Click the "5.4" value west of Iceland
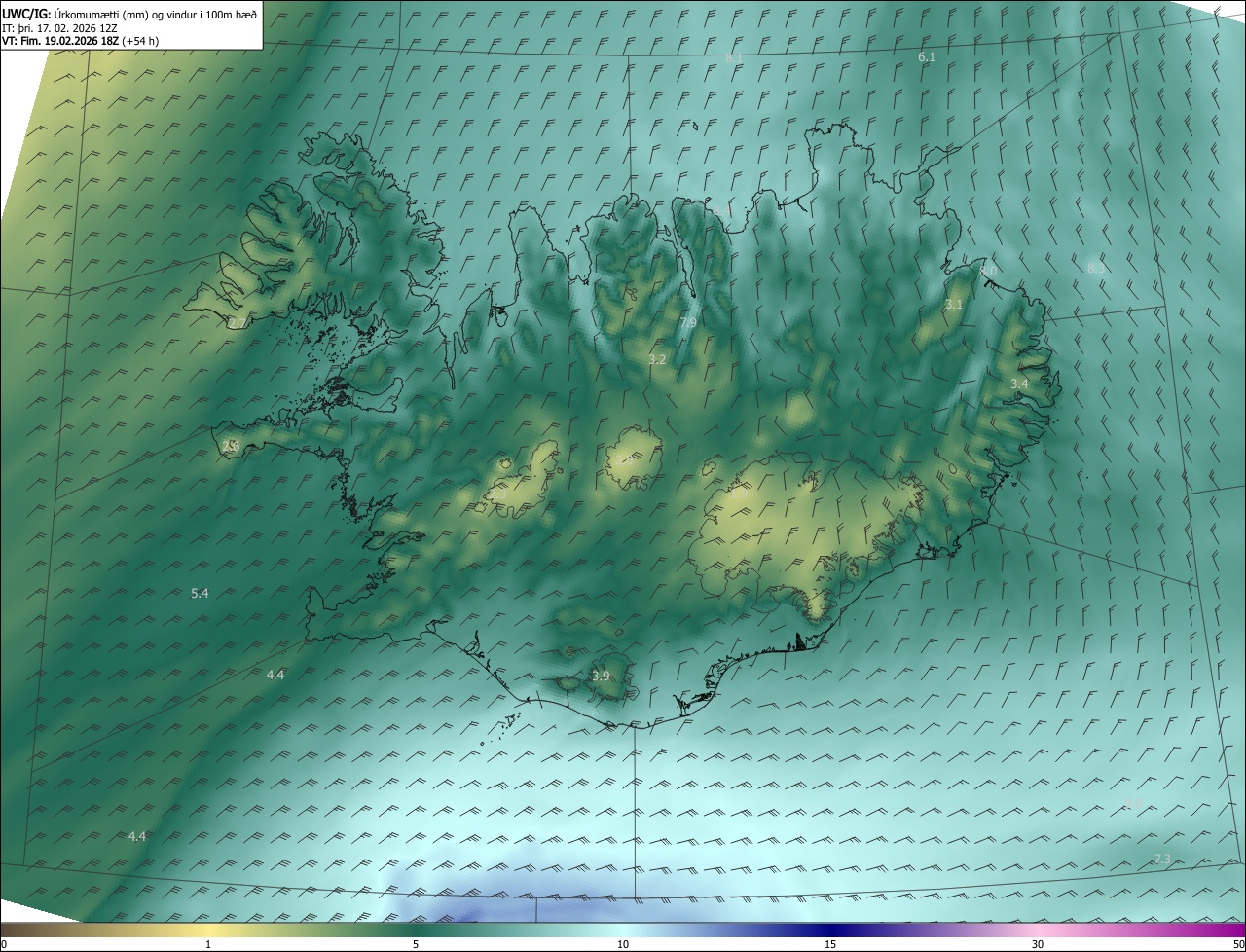1246x952 pixels. click(x=200, y=593)
